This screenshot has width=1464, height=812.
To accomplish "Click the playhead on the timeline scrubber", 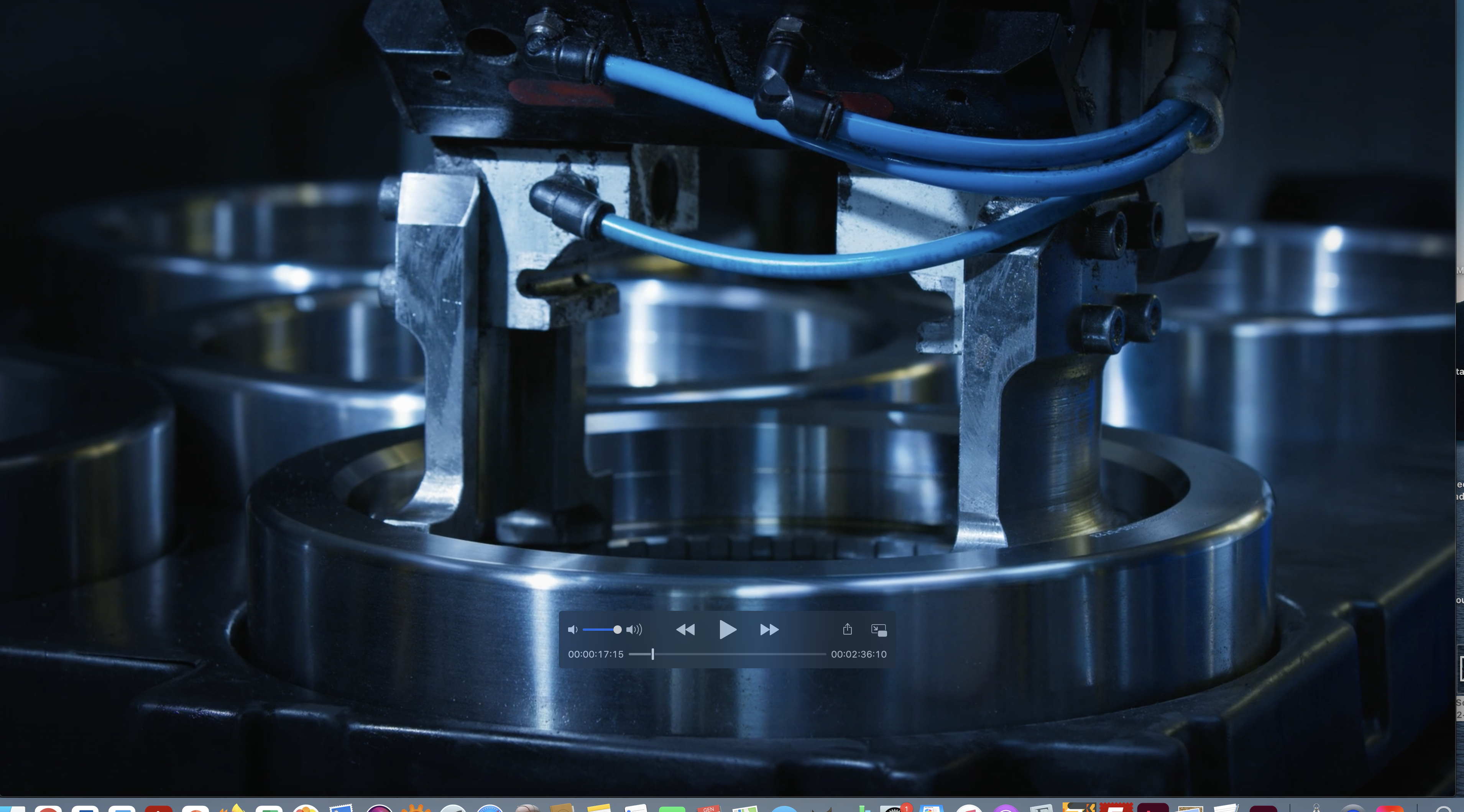I will pyautogui.click(x=652, y=655).
